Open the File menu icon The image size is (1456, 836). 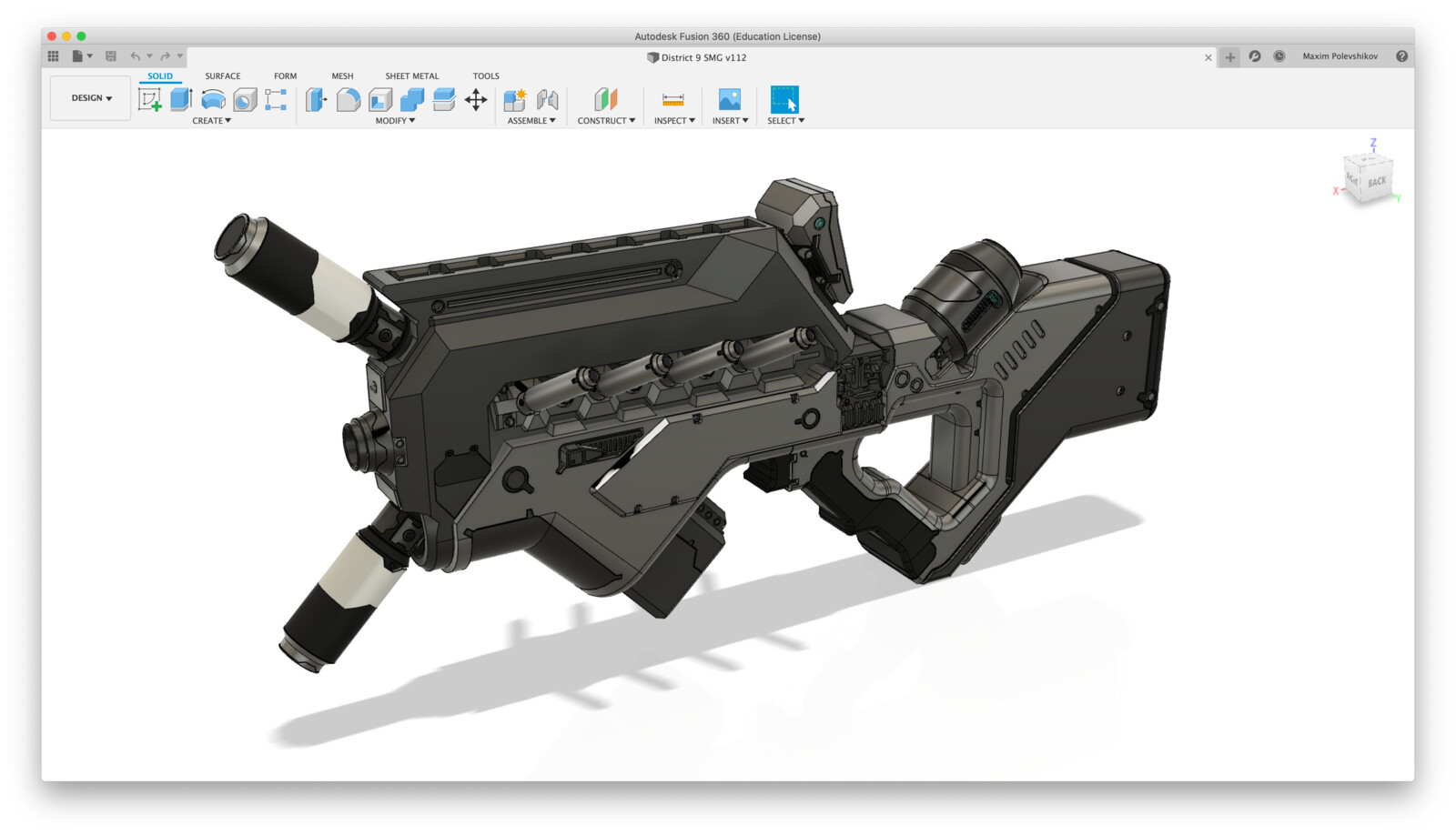point(77,56)
